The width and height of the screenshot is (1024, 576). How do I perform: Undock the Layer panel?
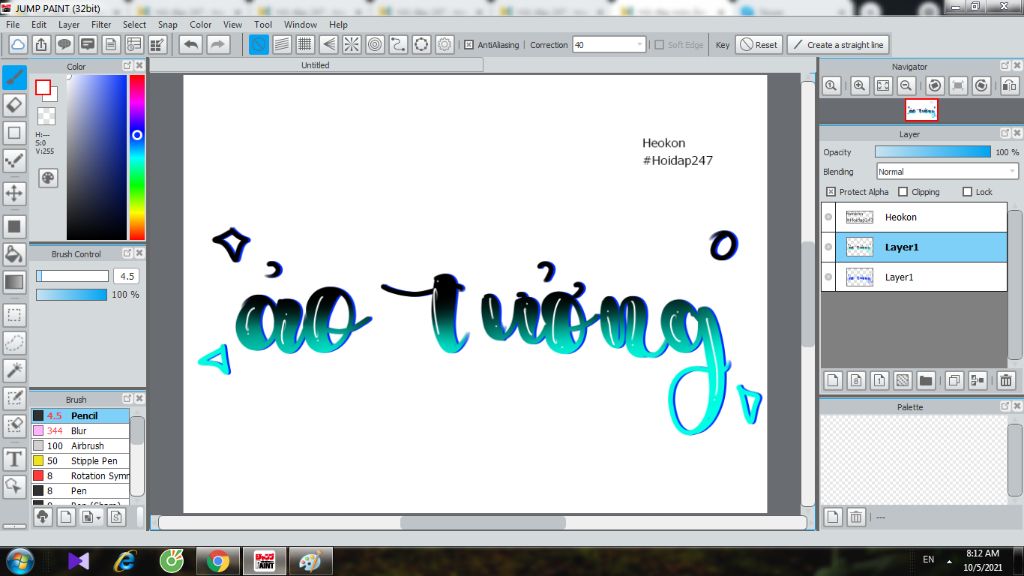[1004, 133]
